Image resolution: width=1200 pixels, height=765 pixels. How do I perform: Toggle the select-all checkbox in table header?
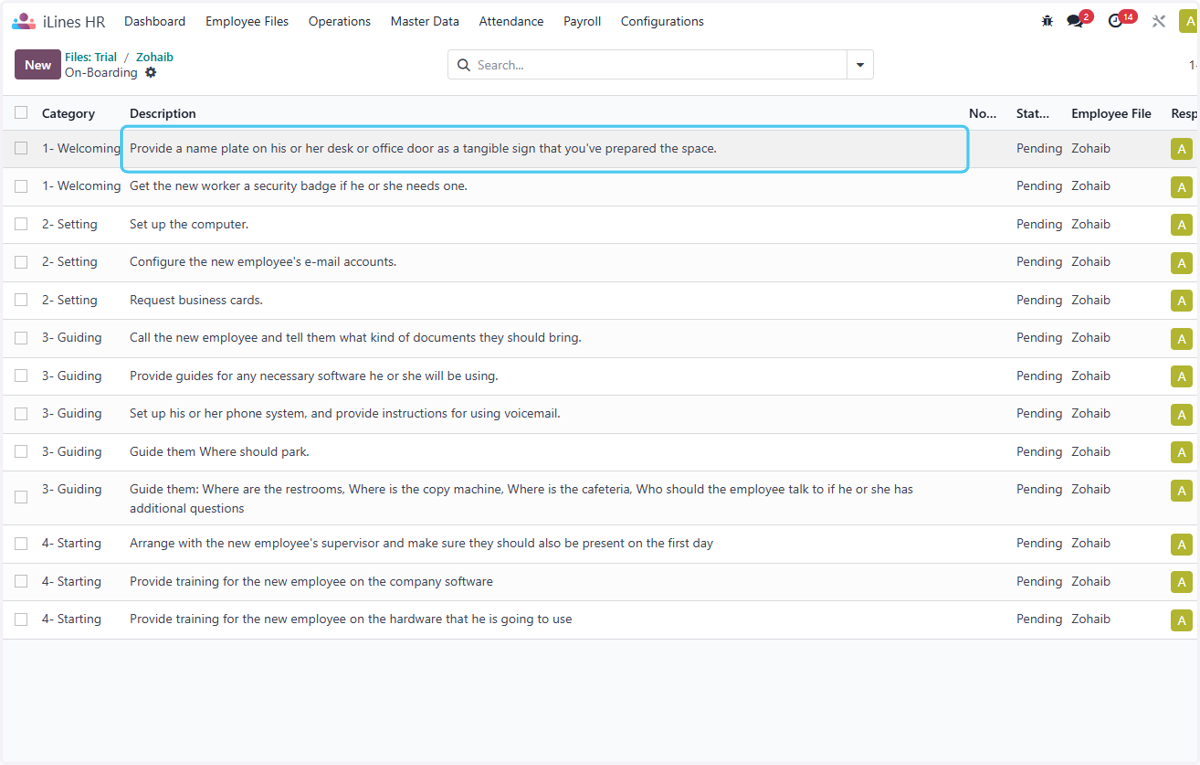21,113
